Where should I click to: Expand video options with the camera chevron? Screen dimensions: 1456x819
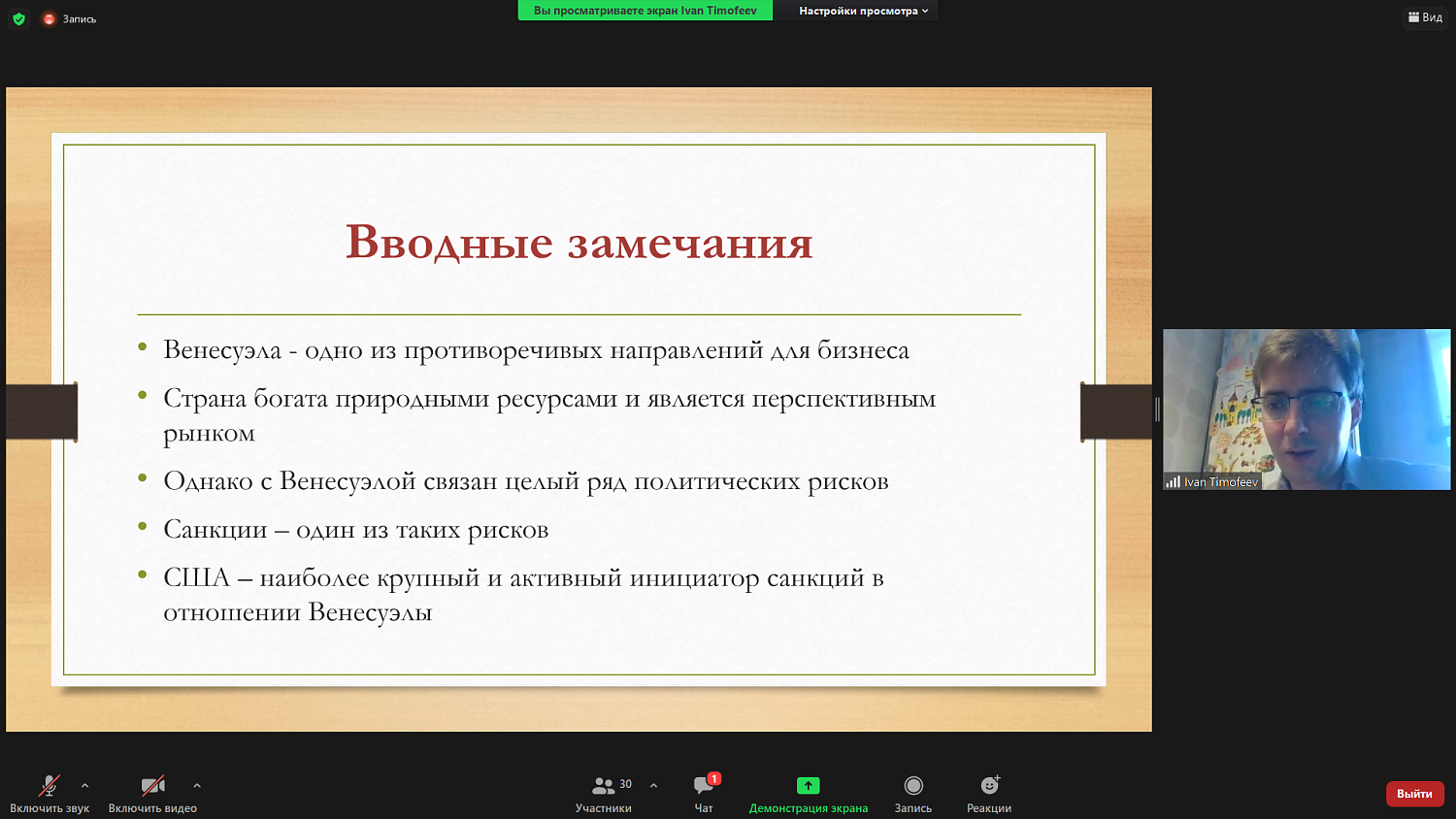(197, 787)
